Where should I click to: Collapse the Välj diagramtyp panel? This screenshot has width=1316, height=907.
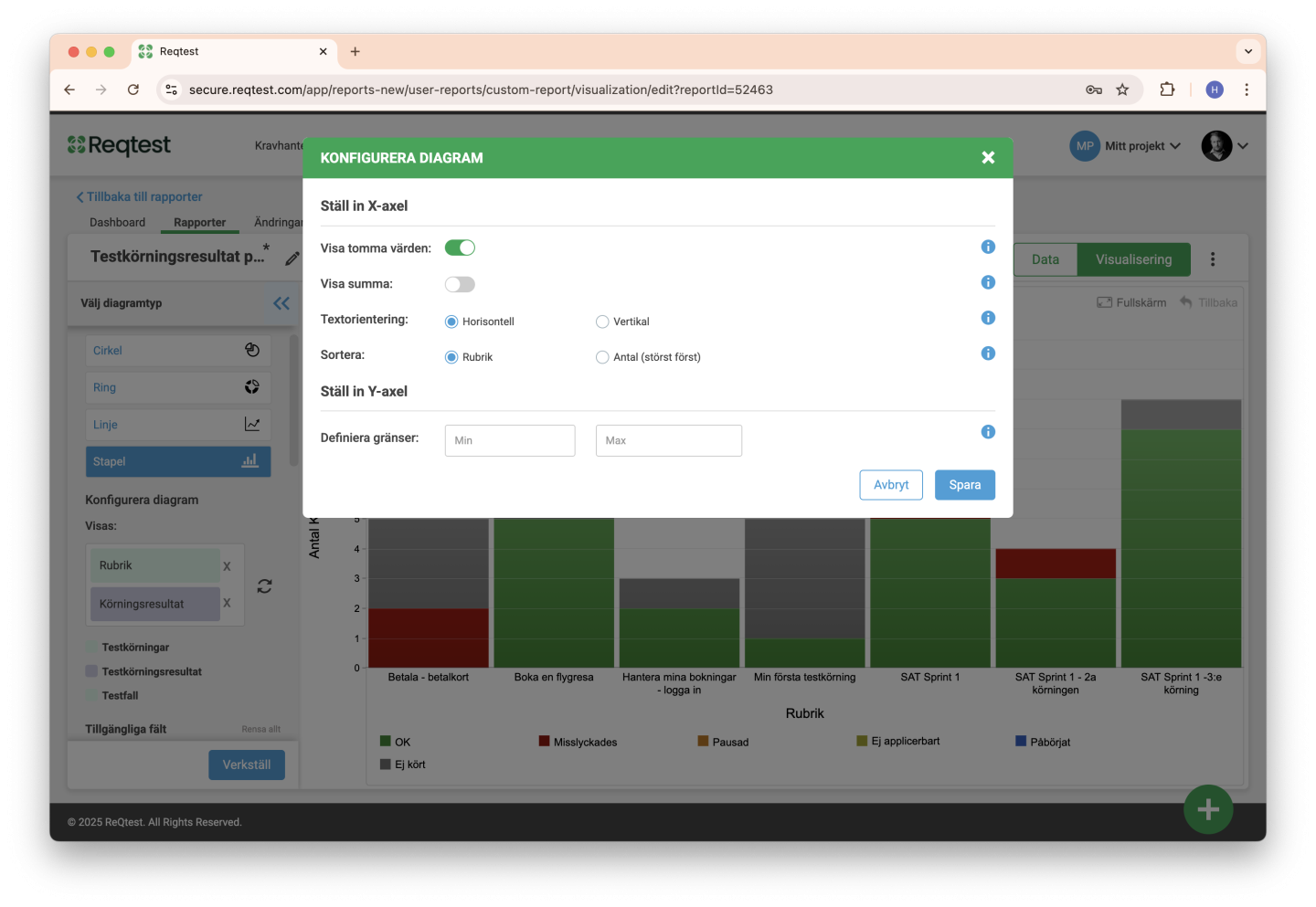[x=281, y=303]
